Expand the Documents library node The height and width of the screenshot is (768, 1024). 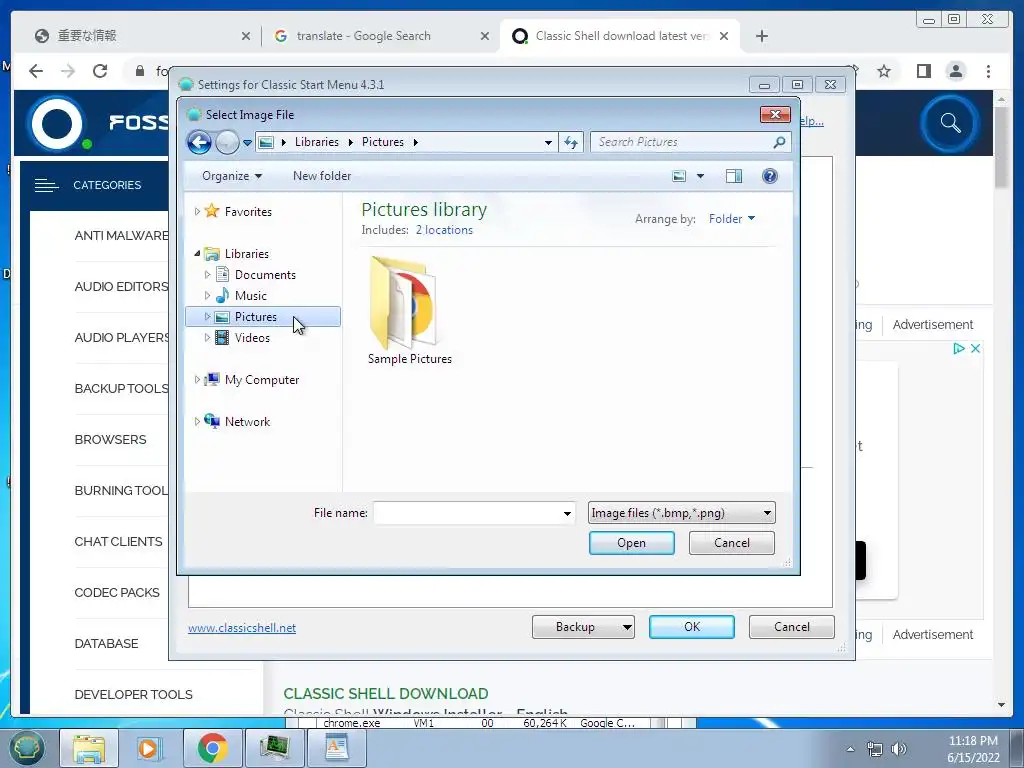click(208, 275)
